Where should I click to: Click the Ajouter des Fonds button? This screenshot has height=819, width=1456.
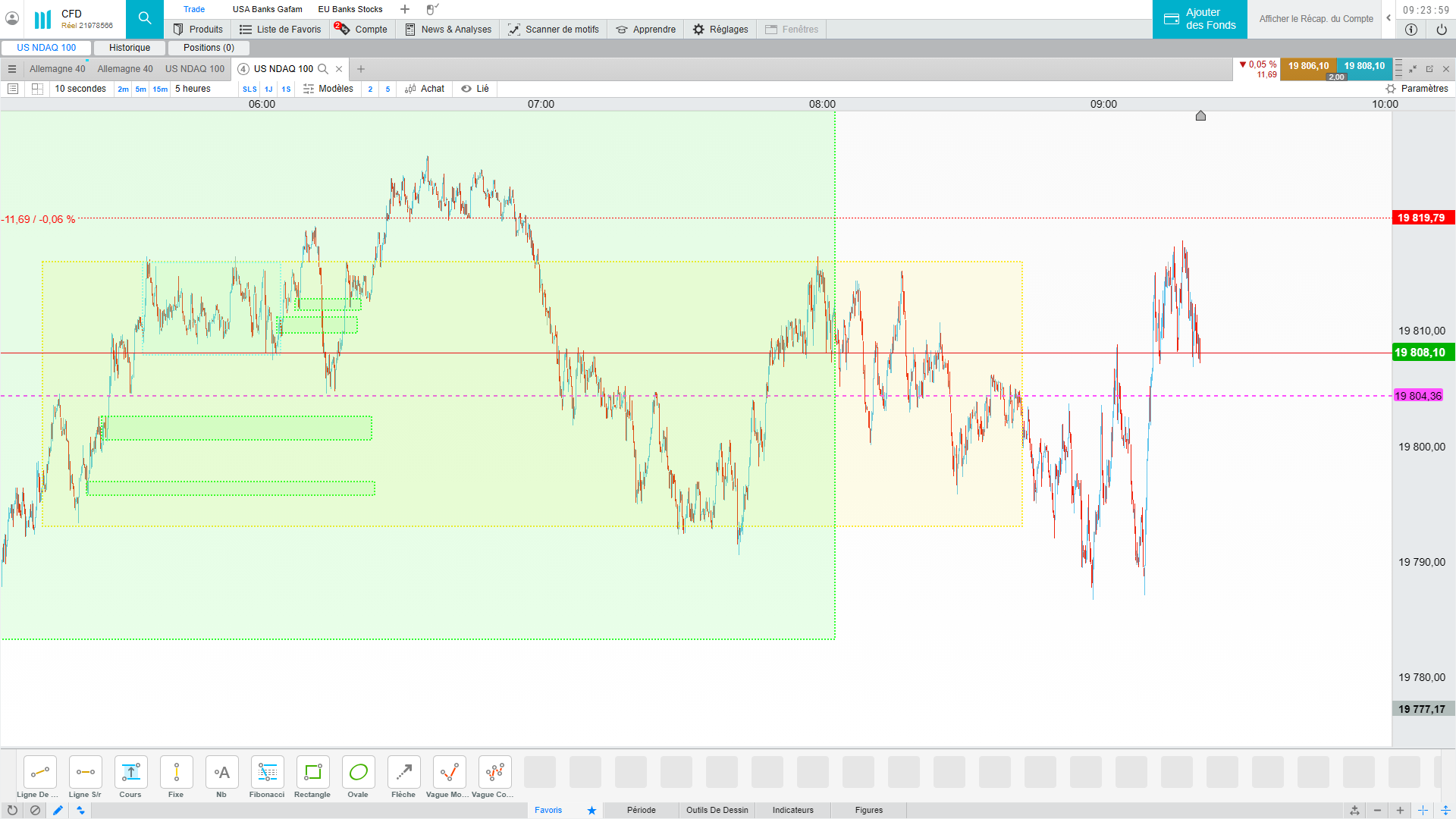[x=1200, y=19]
